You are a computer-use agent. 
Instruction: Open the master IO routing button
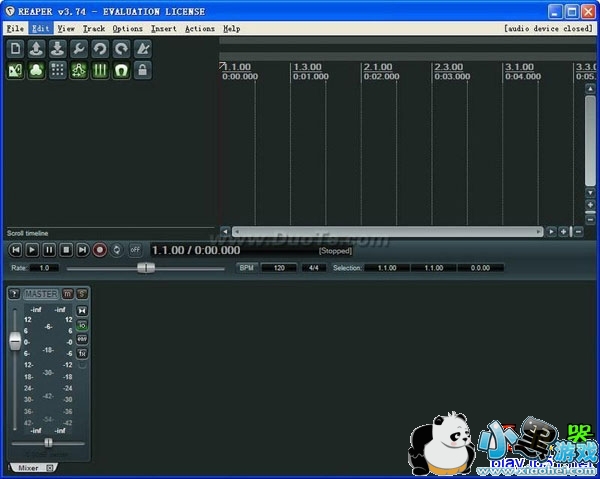(82, 325)
